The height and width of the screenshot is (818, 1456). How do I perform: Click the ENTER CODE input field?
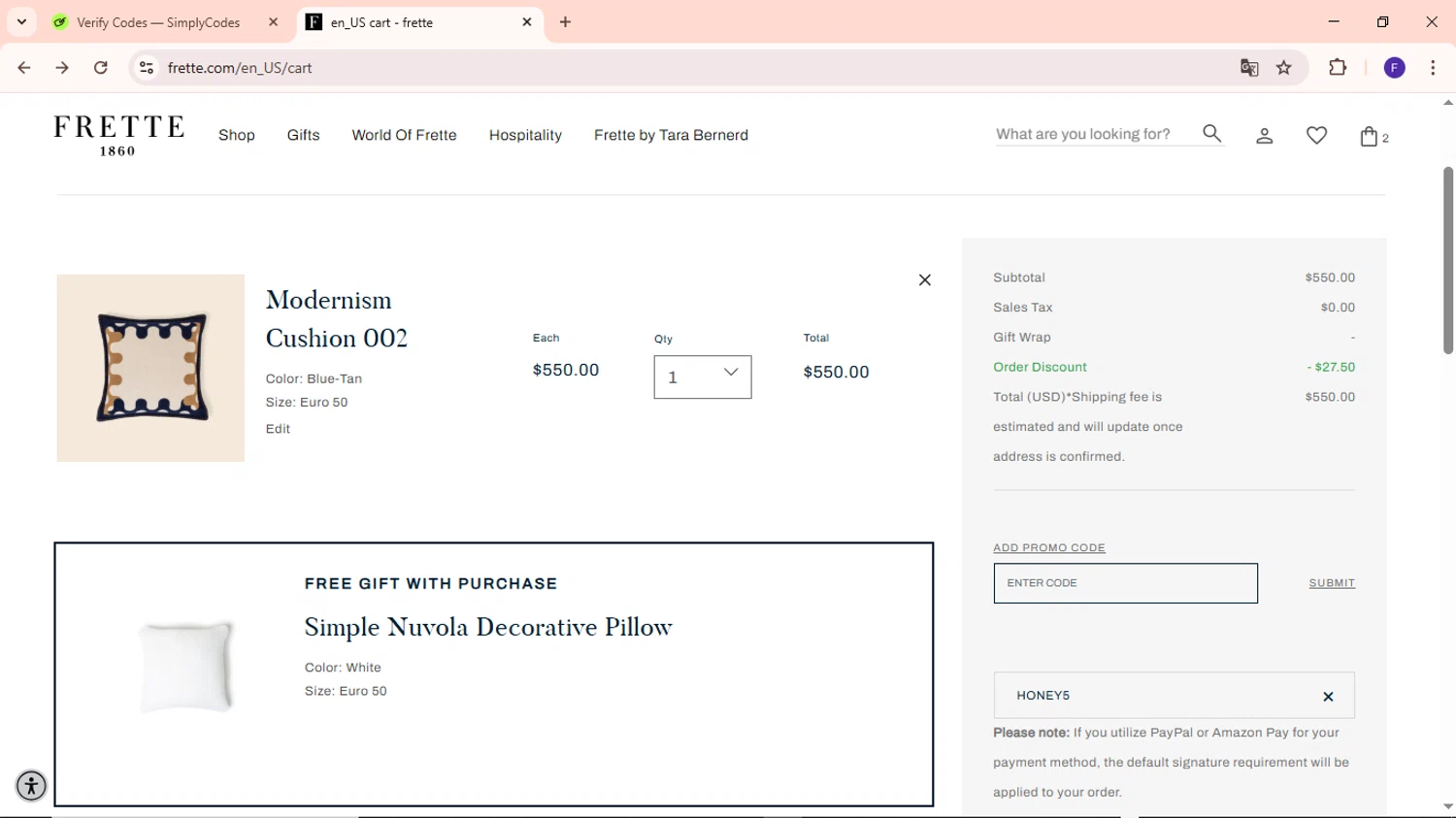(x=1125, y=583)
